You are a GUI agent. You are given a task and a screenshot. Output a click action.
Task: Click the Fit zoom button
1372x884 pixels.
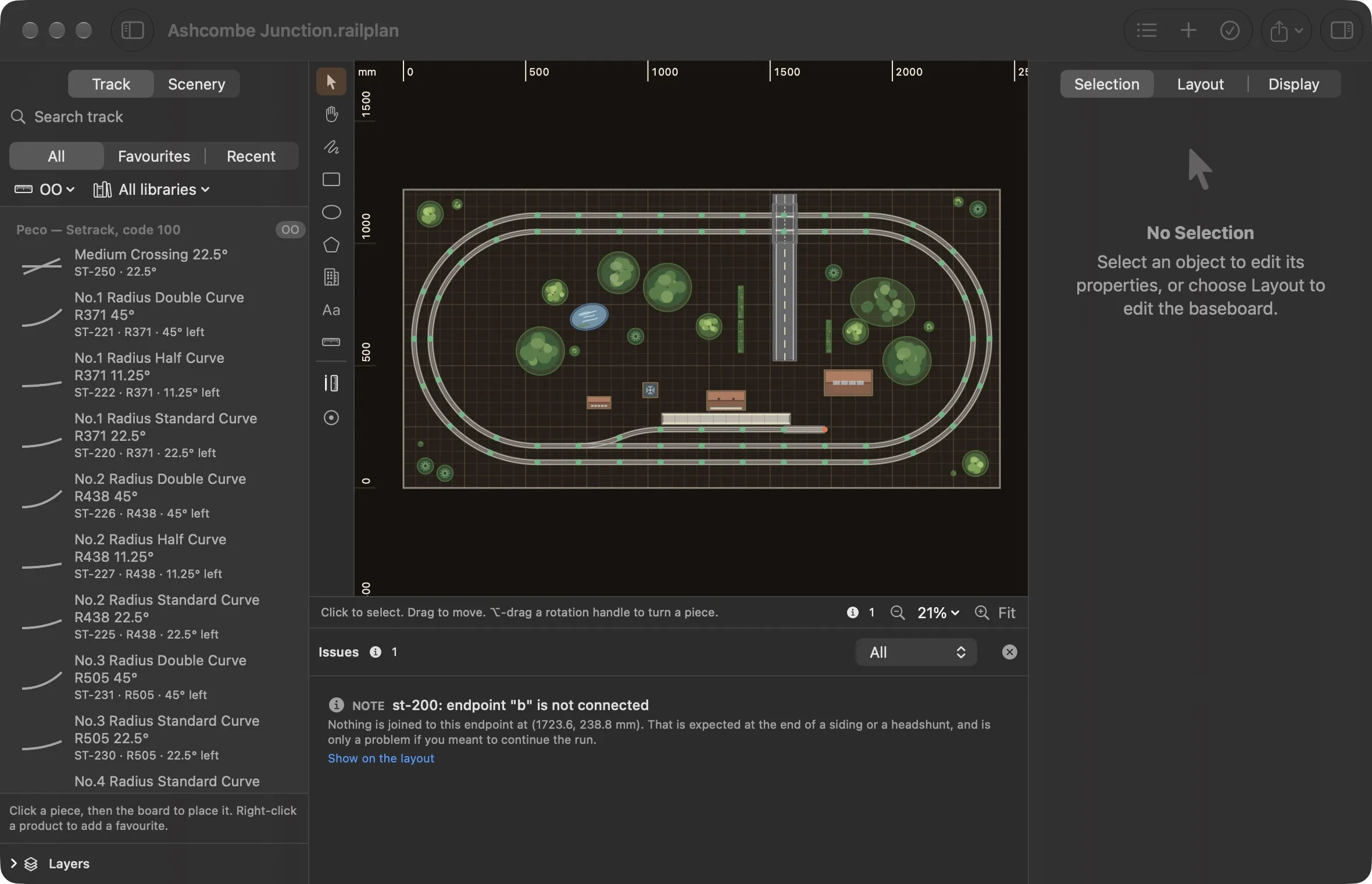coord(1007,612)
